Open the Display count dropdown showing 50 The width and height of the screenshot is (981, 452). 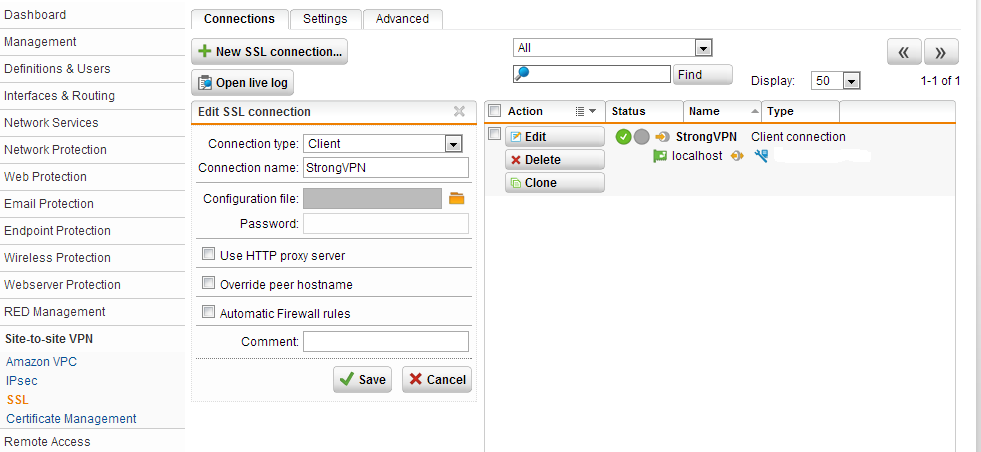836,81
